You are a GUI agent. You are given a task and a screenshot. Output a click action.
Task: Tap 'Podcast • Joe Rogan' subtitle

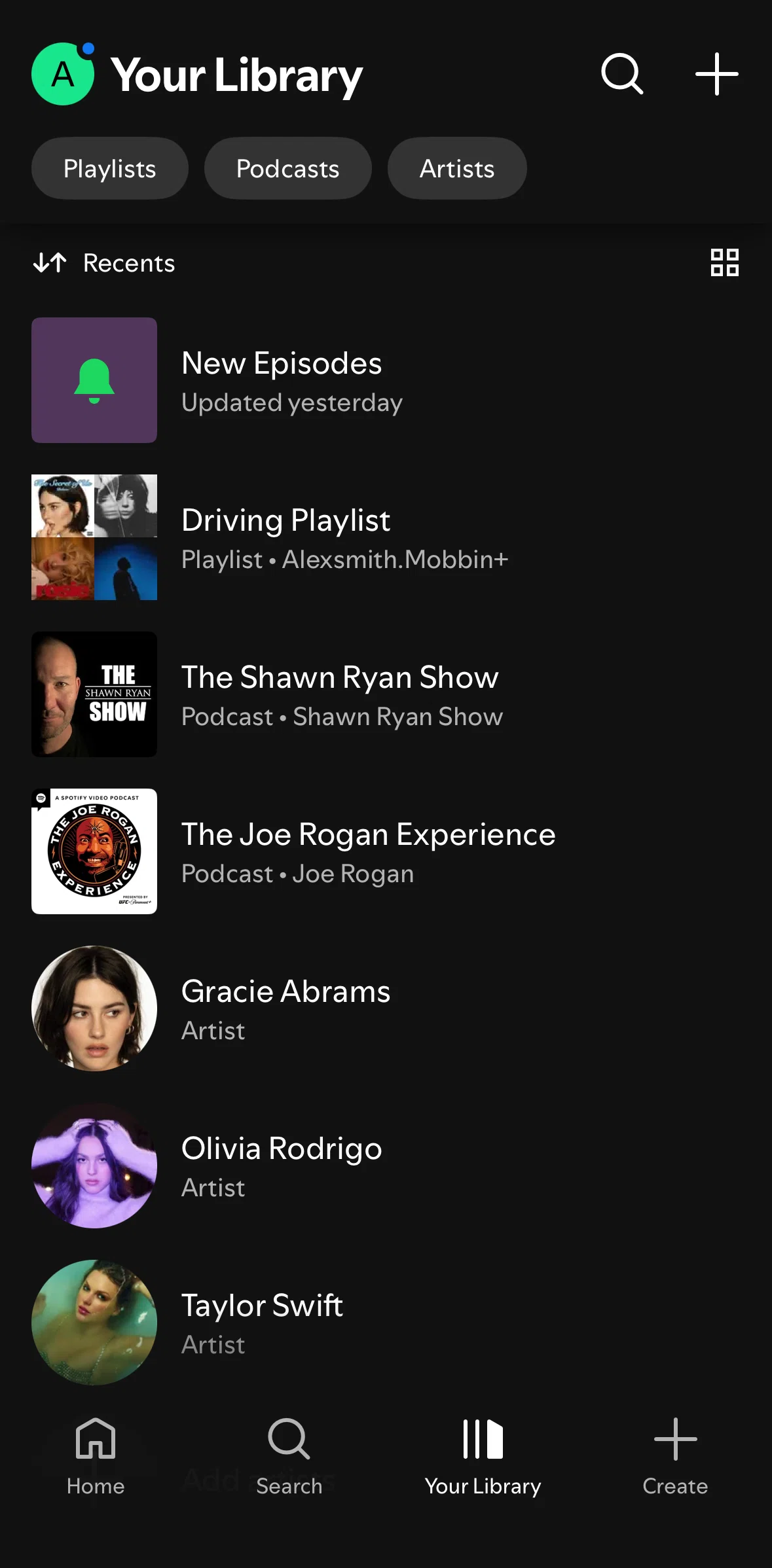coord(298,874)
